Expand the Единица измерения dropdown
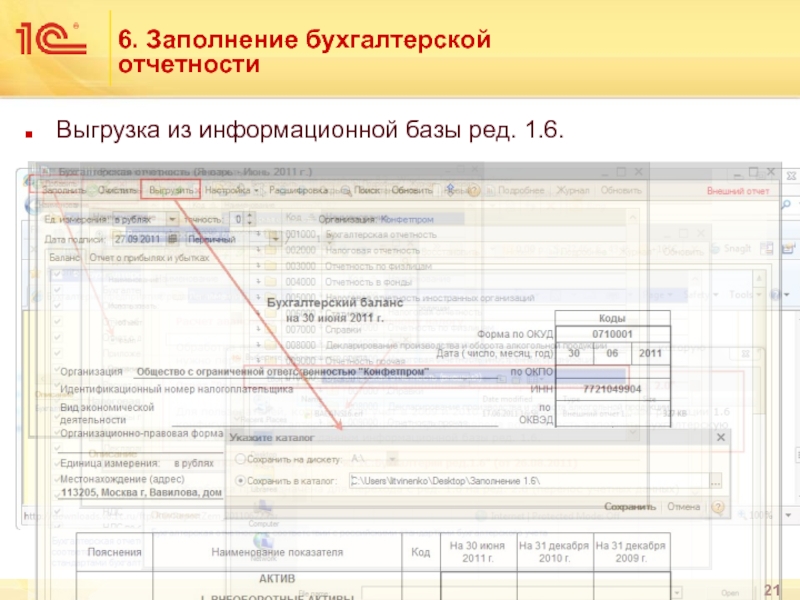 point(171,218)
